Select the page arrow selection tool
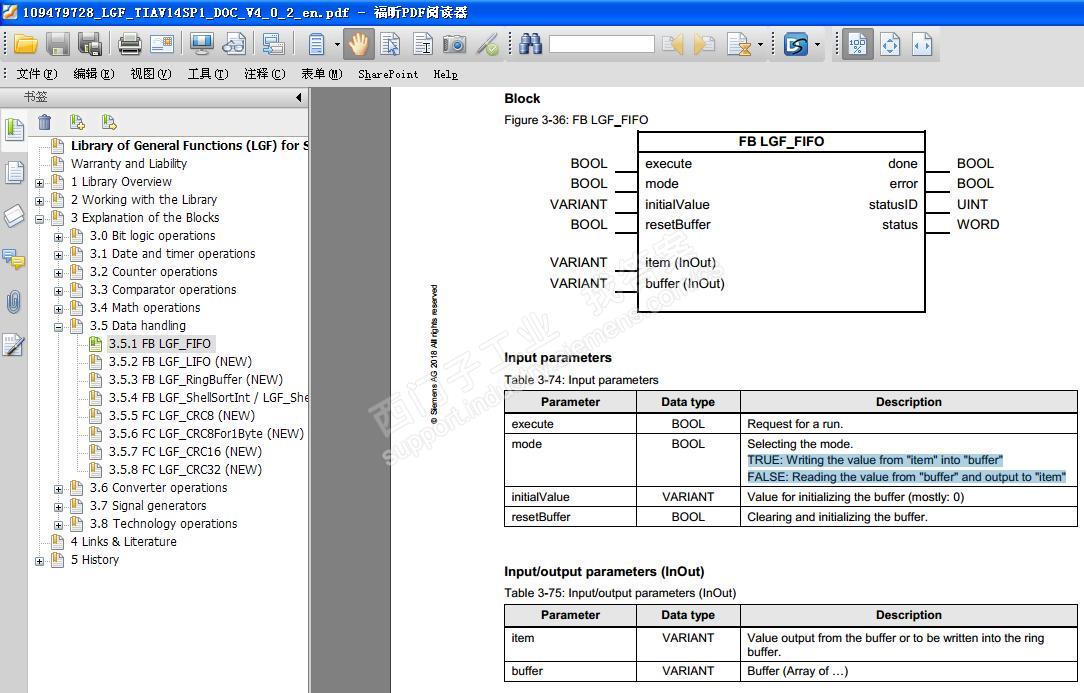1084x693 pixels. [390, 45]
